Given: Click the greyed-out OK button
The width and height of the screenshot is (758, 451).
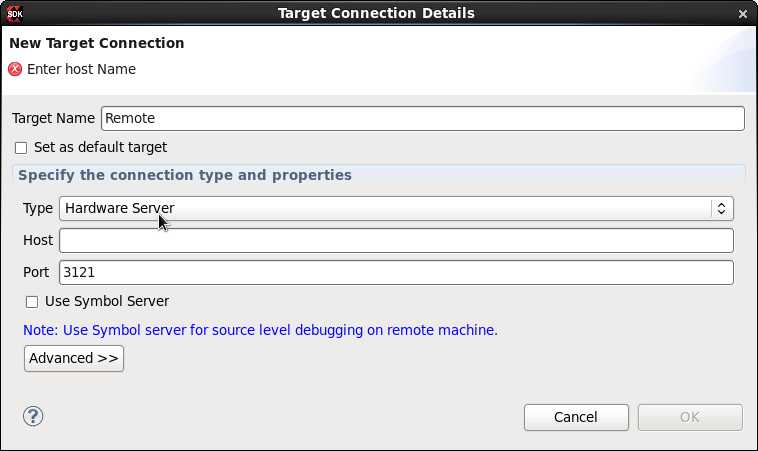Looking at the screenshot, I should (690, 417).
